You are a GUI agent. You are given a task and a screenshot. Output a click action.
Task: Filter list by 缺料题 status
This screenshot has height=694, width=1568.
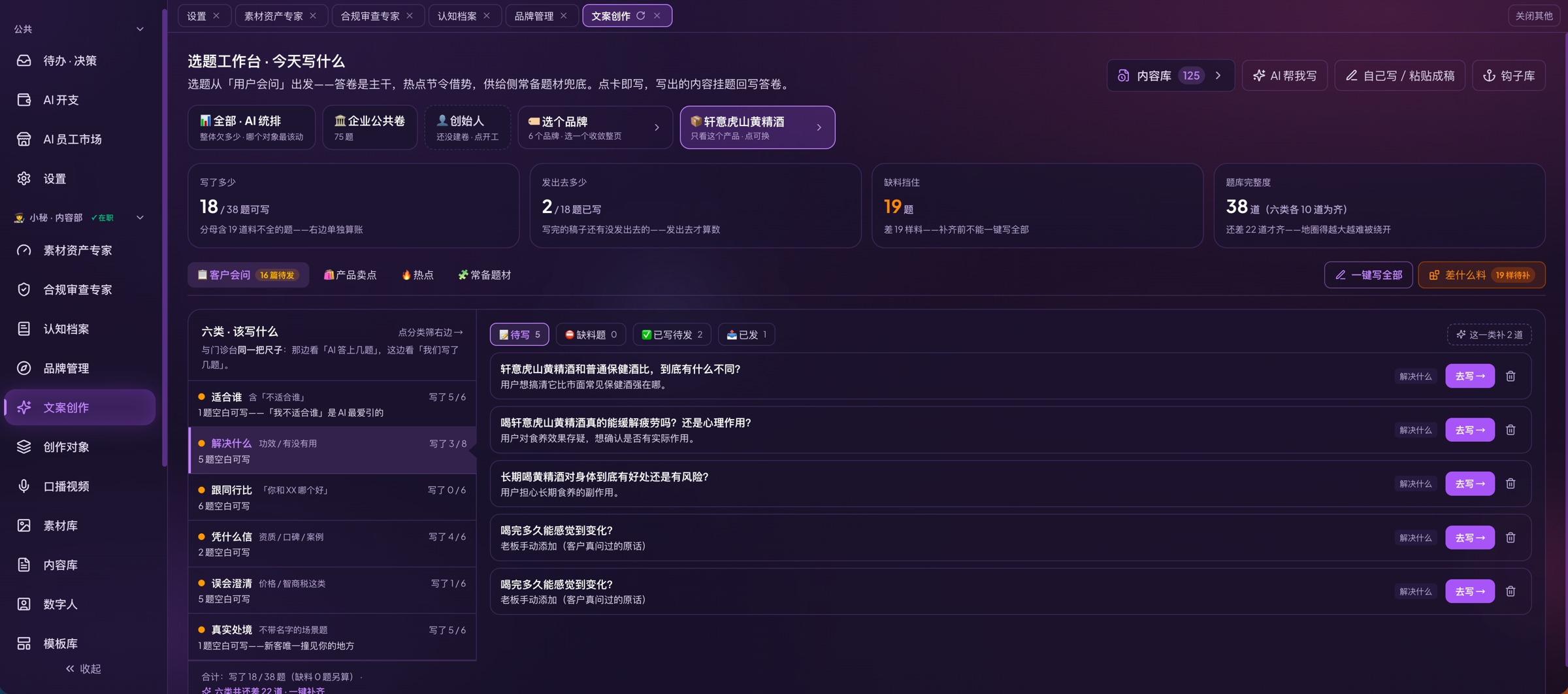[591, 335]
